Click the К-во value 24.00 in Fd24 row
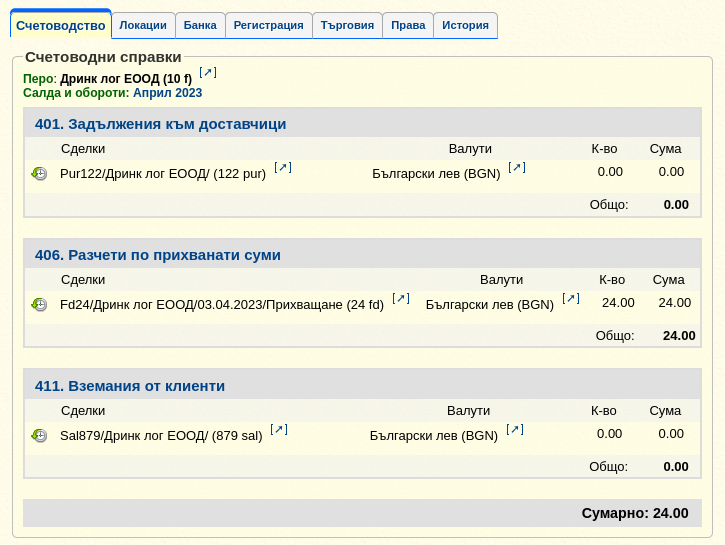 click(x=618, y=303)
